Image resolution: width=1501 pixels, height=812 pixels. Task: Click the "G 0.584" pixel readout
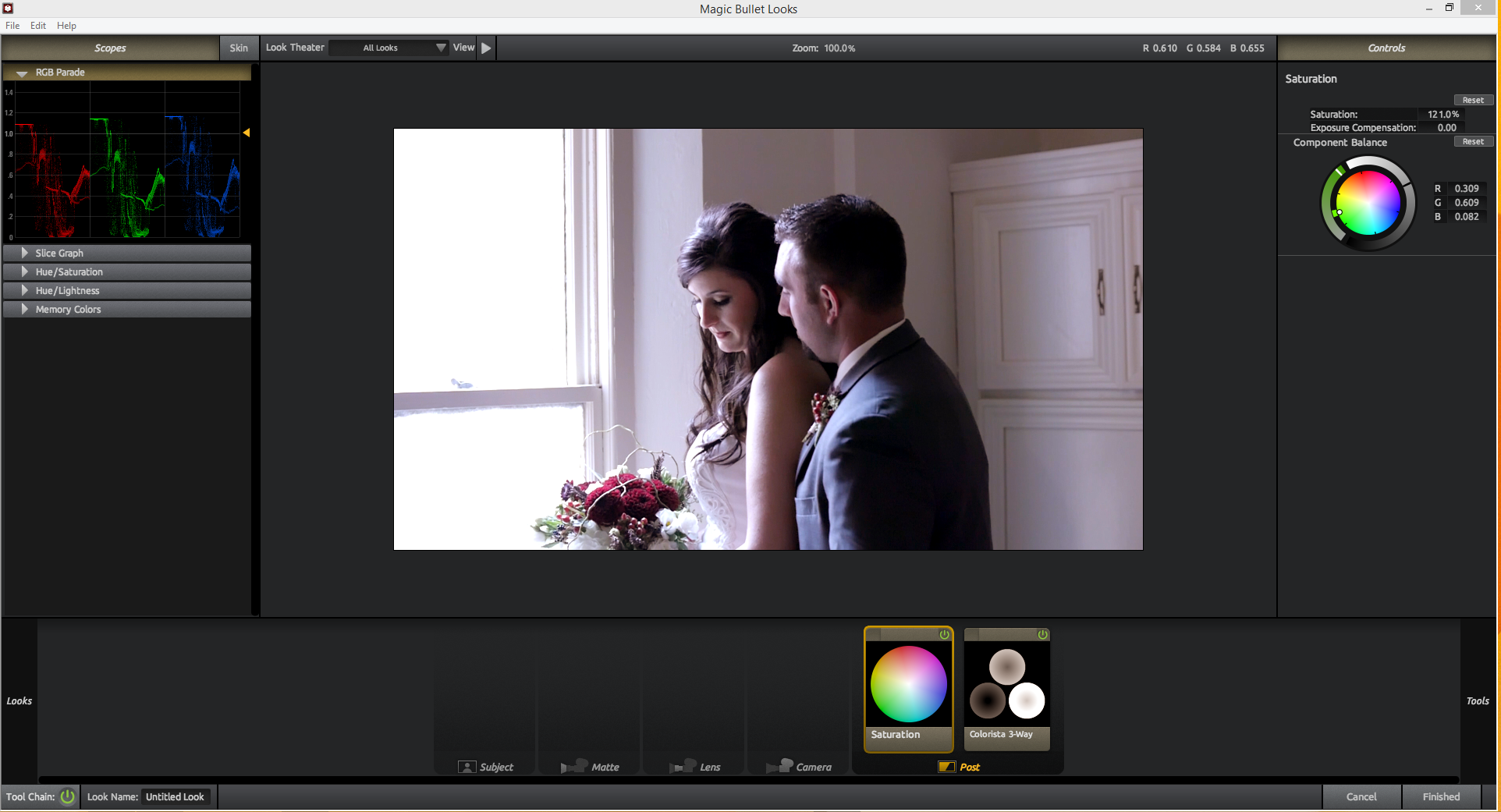(x=1203, y=48)
